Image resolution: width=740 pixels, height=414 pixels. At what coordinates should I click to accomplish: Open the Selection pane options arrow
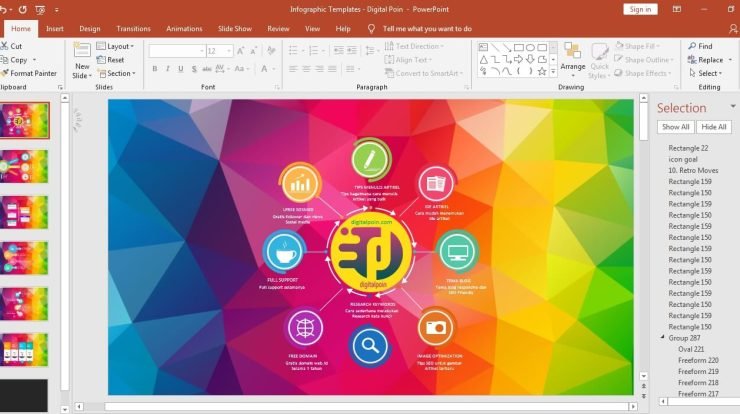pos(733,107)
